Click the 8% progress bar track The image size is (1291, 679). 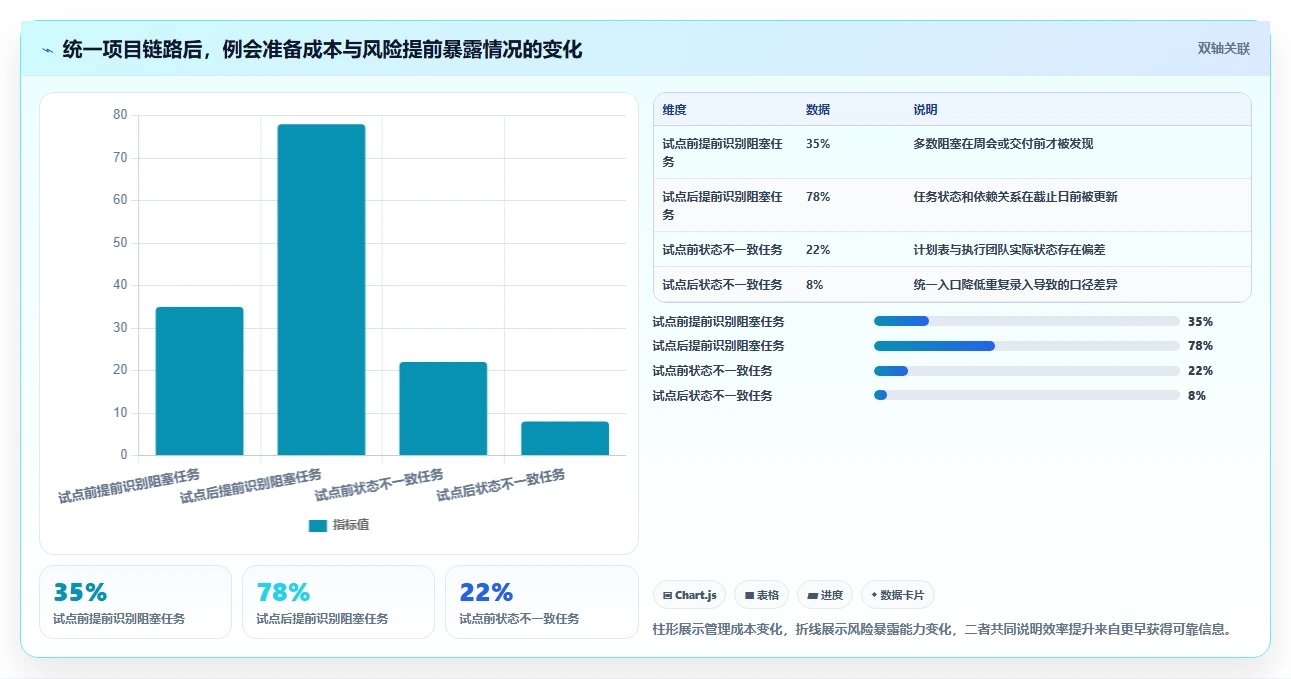[1027, 396]
